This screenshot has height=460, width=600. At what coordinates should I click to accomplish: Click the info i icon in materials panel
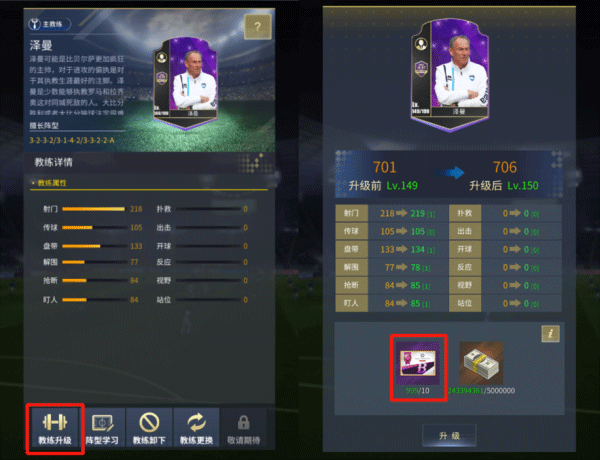point(551,334)
